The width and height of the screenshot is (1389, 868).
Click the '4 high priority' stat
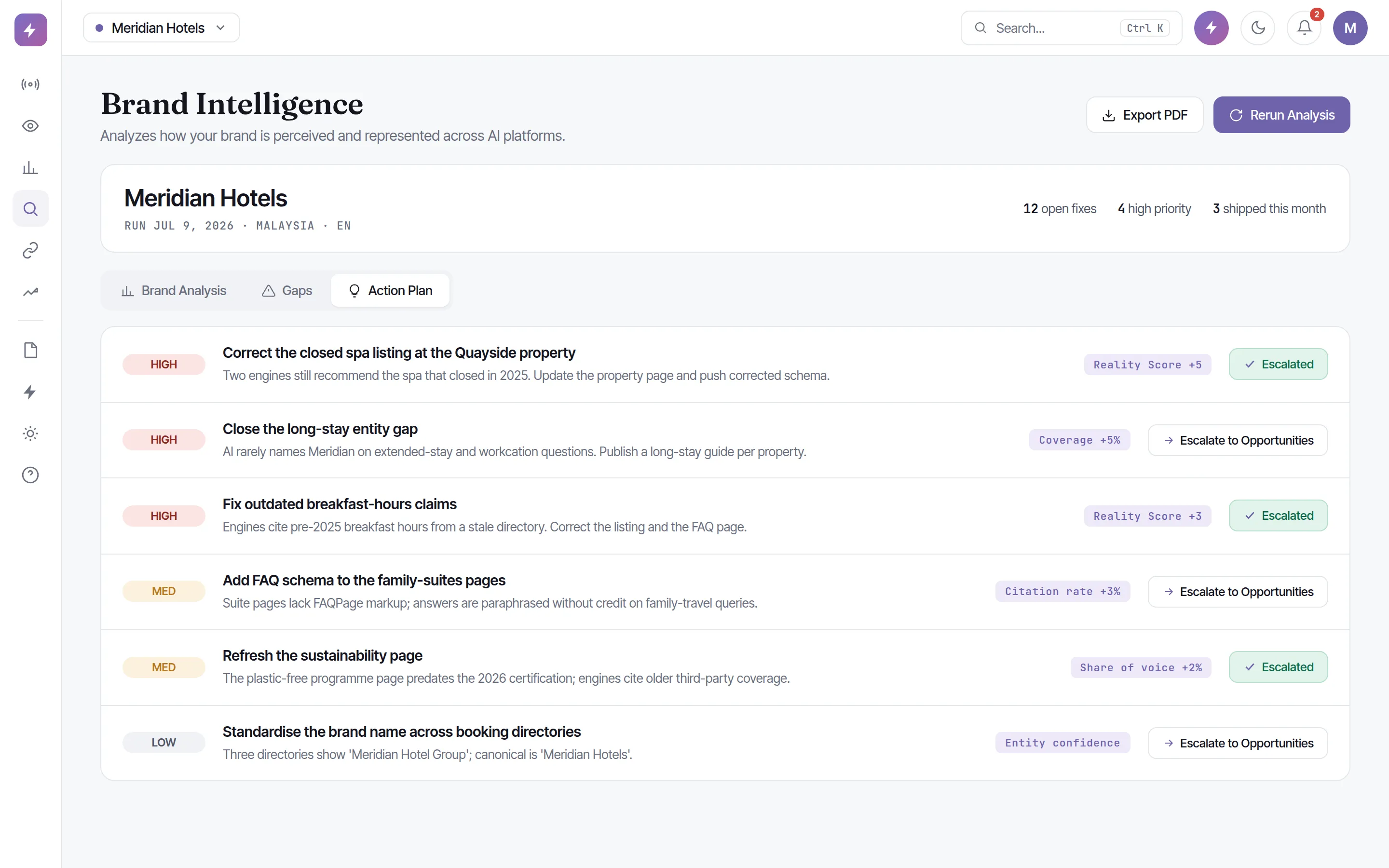pos(1154,208)
